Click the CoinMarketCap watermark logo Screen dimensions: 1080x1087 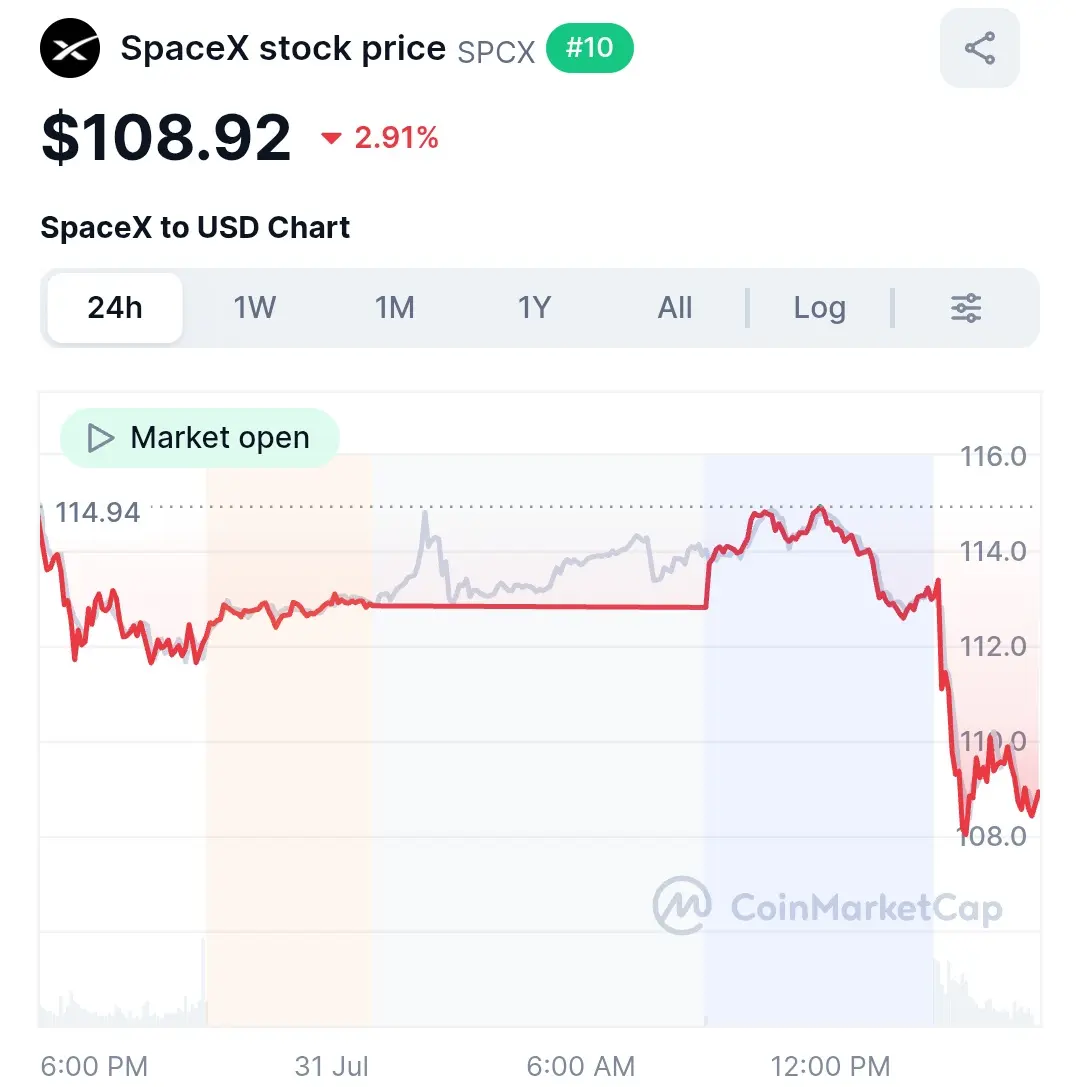pyautogui.click(x=828, y=906)
